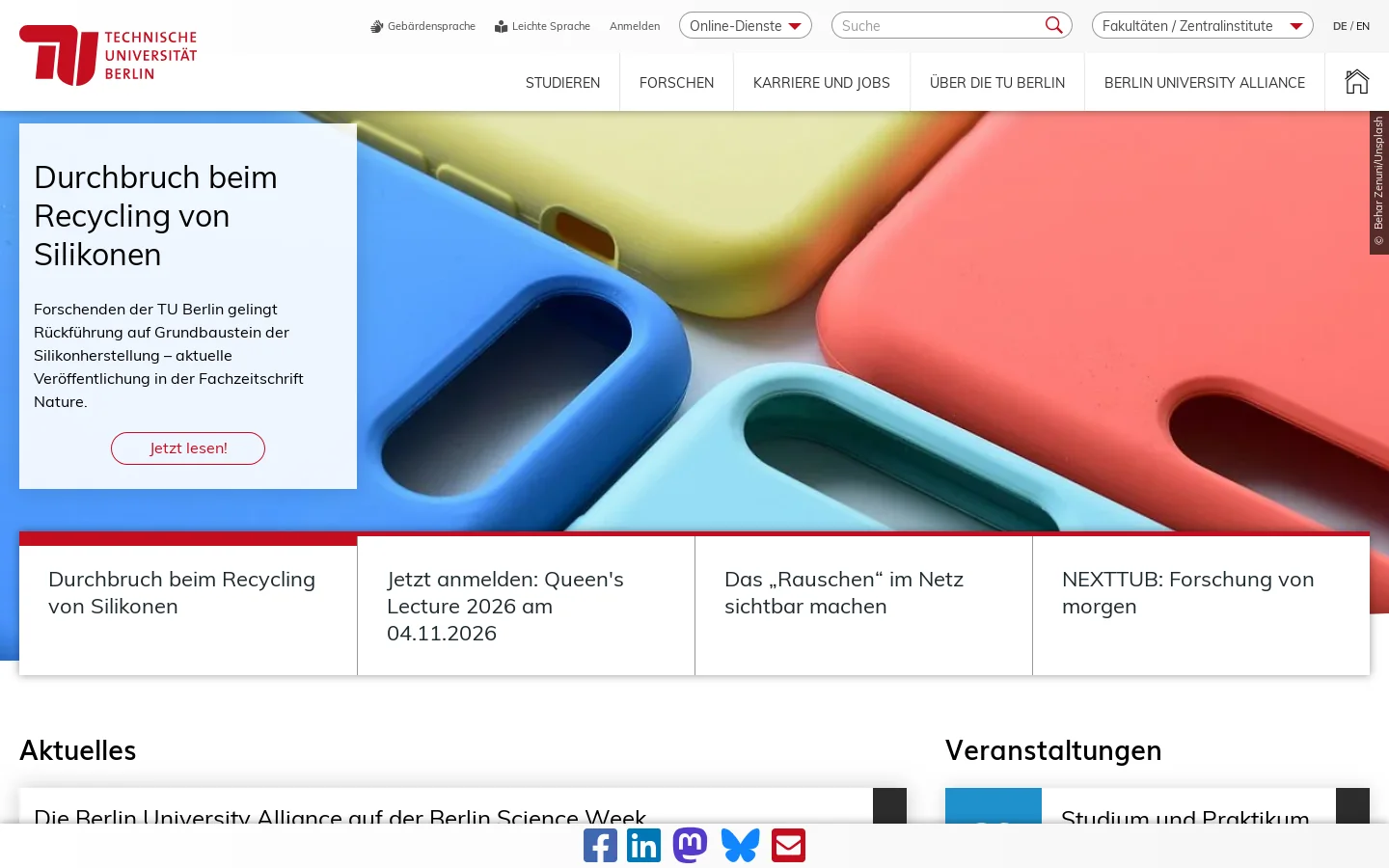1389x868 pixels.
Task: Switch language to DE
Action: point(1340,26)
